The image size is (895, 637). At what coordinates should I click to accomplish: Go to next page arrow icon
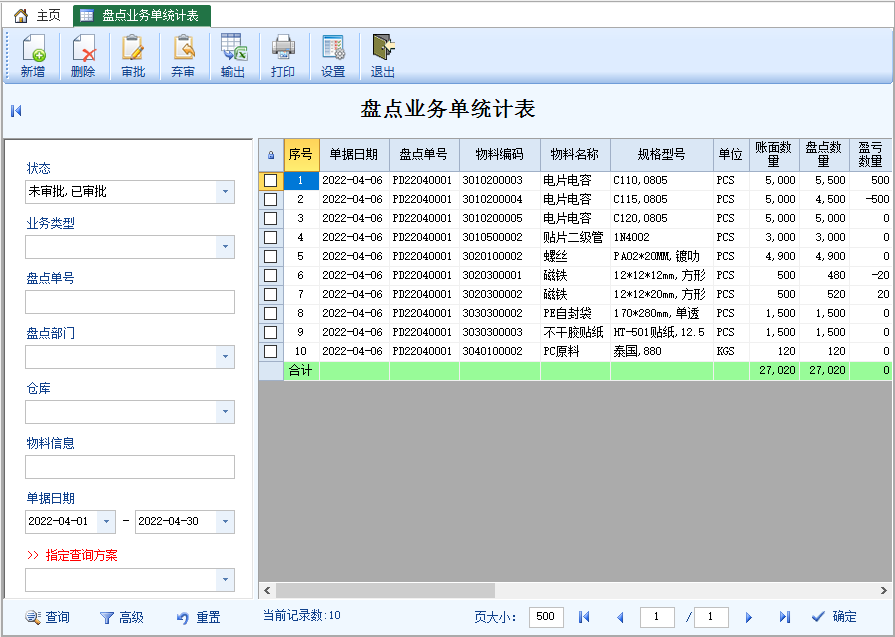point(749,617)
